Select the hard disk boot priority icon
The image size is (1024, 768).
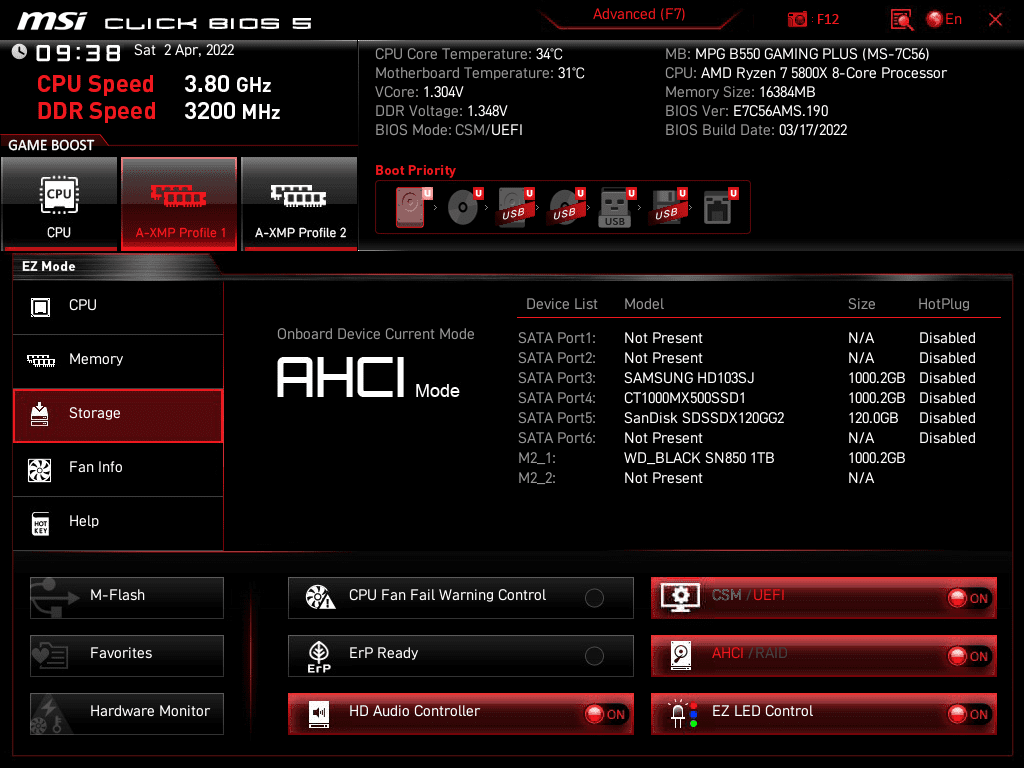coord(413,207)
